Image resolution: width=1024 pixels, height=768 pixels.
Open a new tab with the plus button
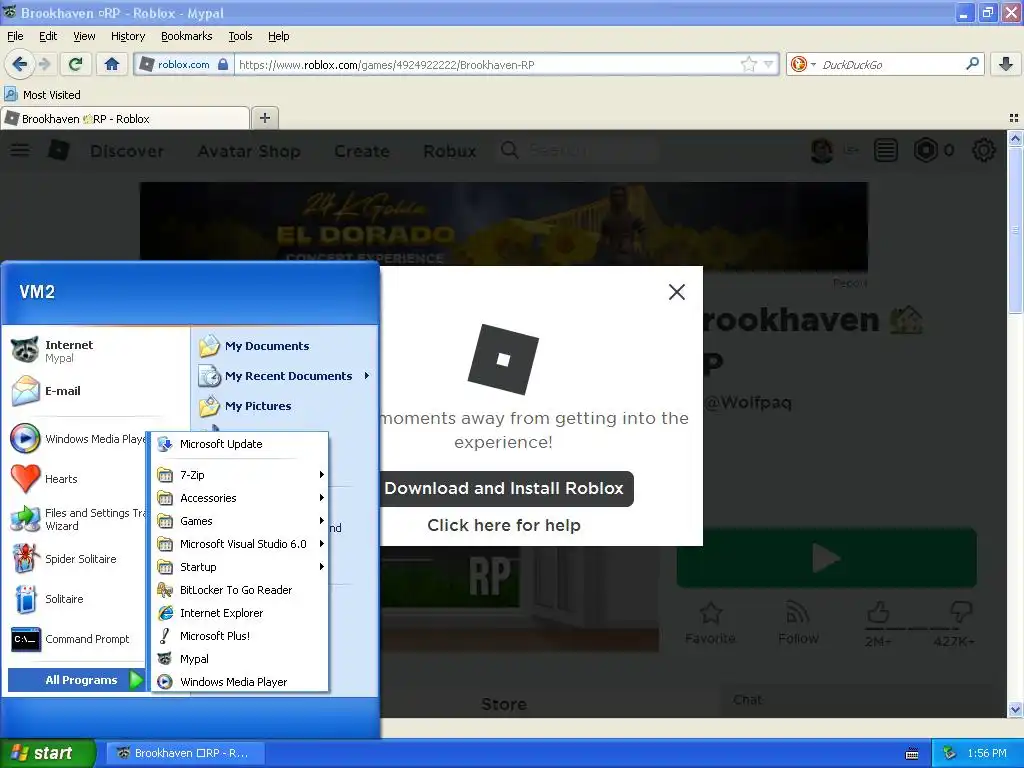tap(264, 118)
